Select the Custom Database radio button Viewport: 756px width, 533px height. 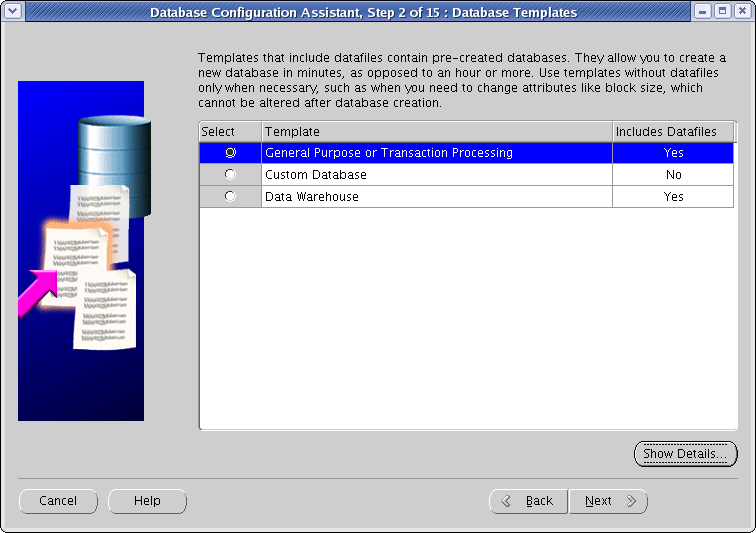pos(230,174)
